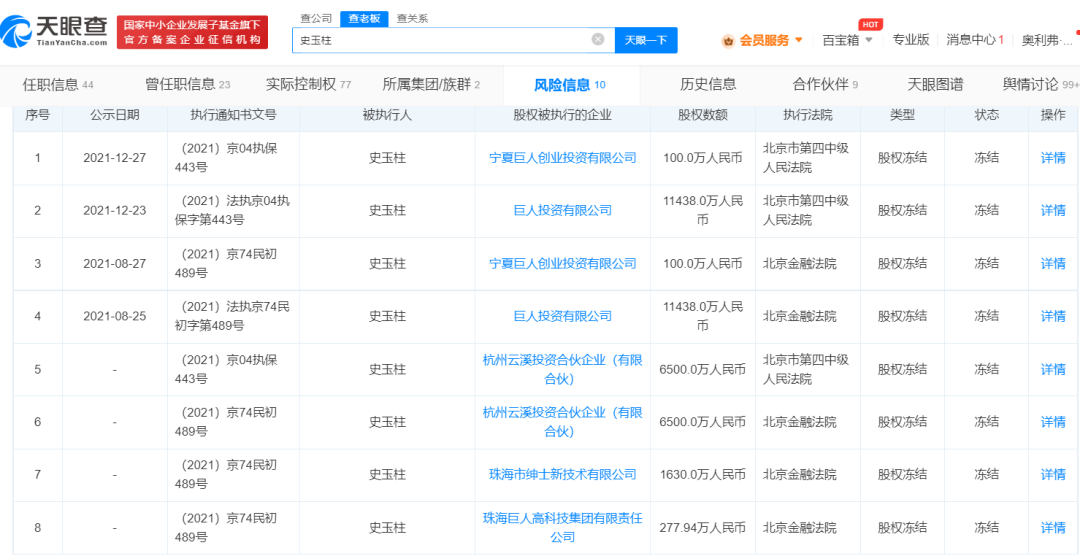View 详情 for row 8
Screen dimensions: 1080x556
point(1052,528)
